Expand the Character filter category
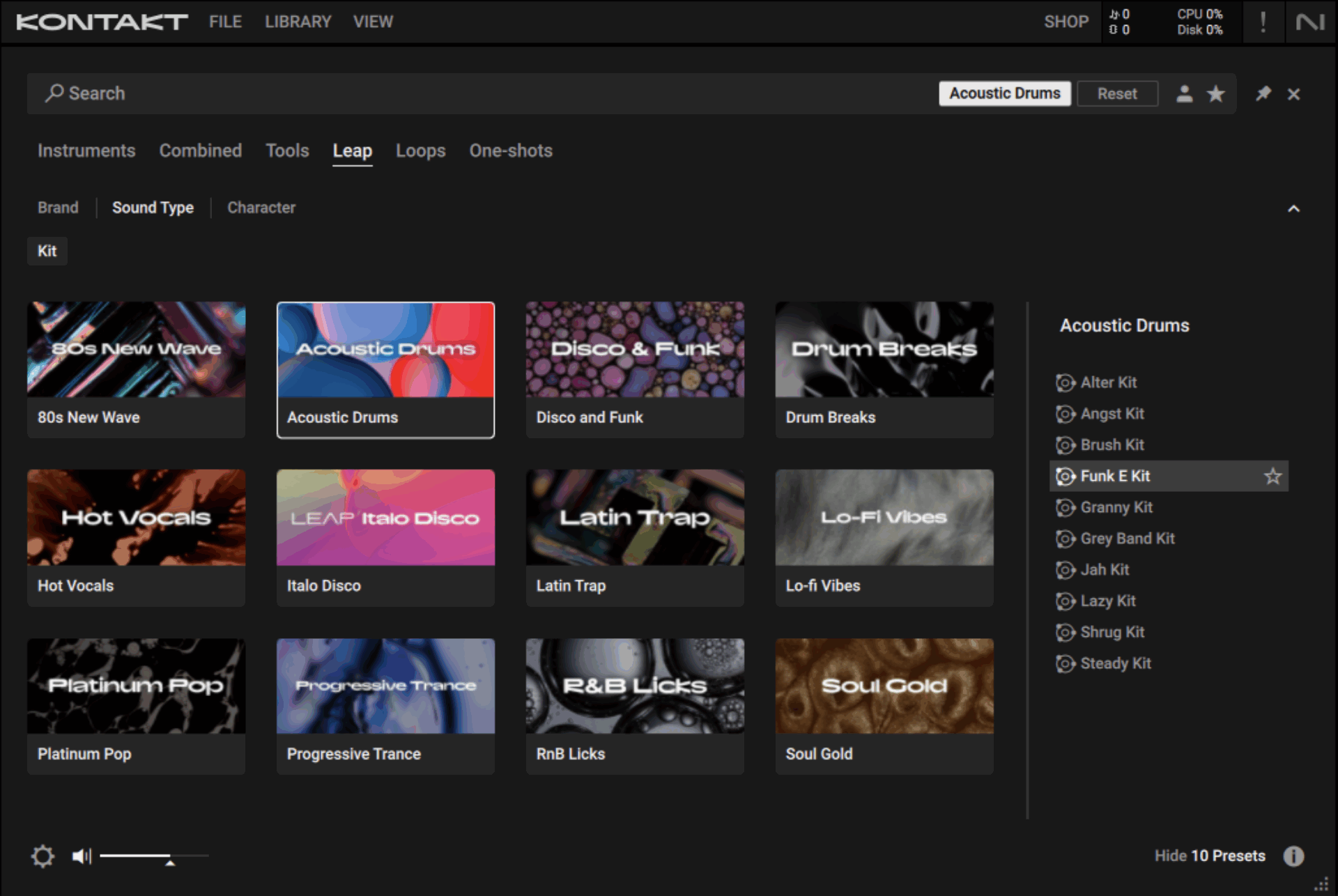This screenshot has width=1338, height=896. click(261, 208)
